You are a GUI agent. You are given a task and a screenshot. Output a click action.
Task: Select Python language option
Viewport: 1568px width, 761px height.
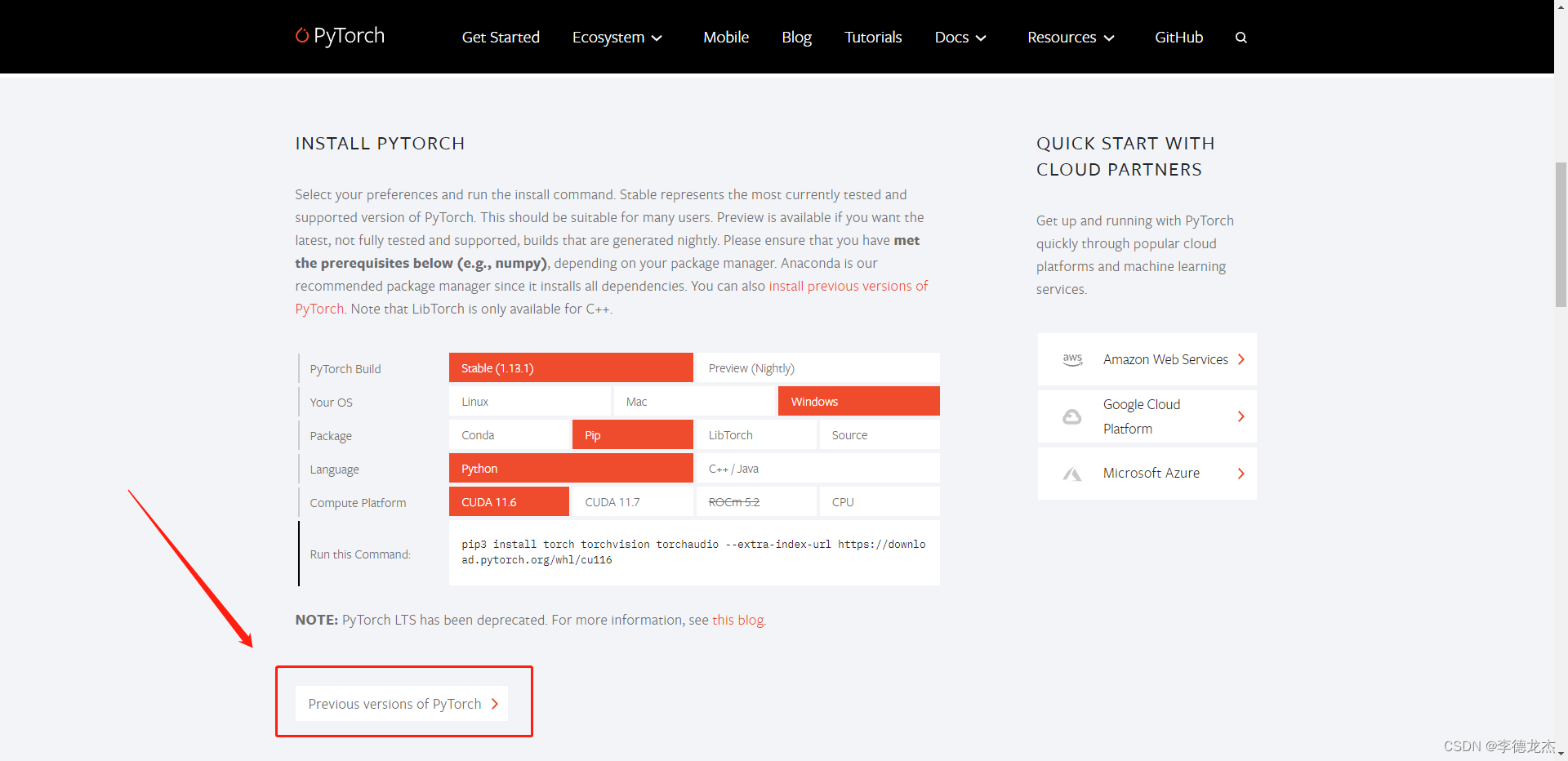pyautogui.click(x=571, y=468)
